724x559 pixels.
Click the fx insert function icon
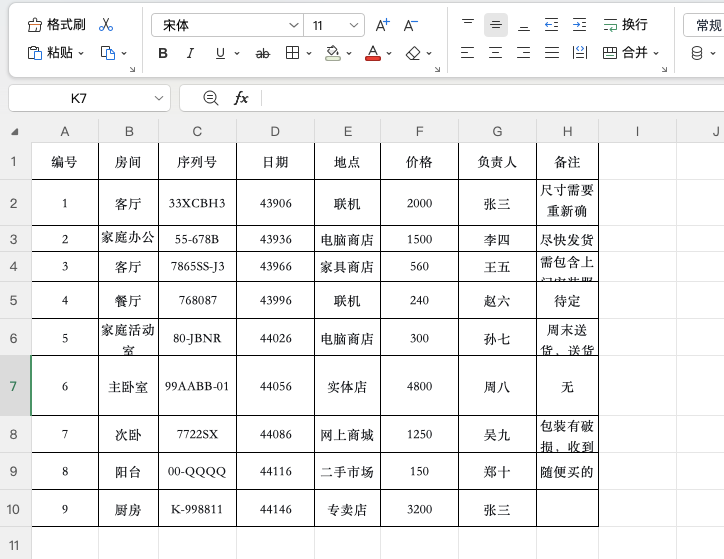pos(241,98)
